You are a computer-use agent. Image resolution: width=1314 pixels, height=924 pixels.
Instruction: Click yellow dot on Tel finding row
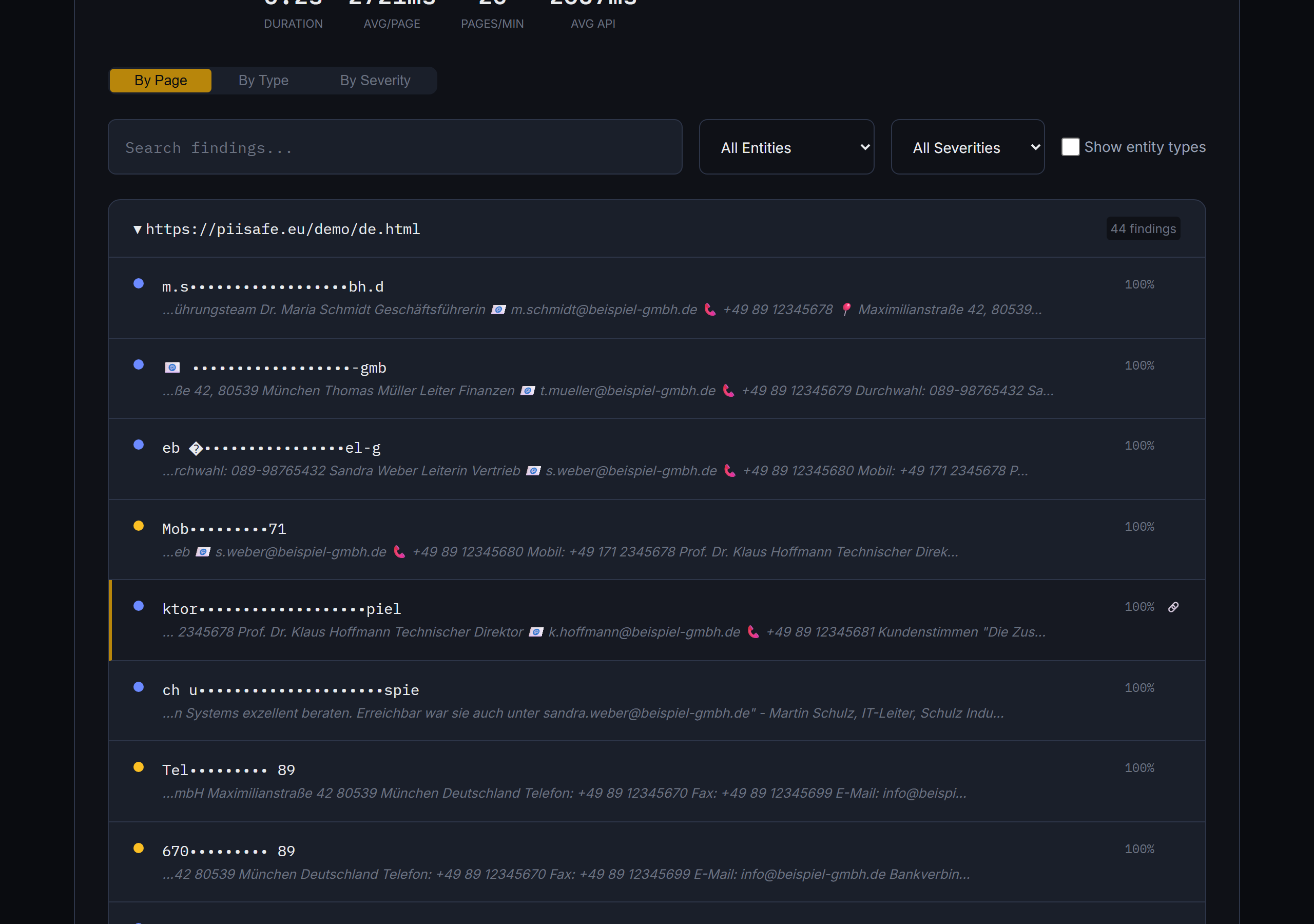[139, 767]
